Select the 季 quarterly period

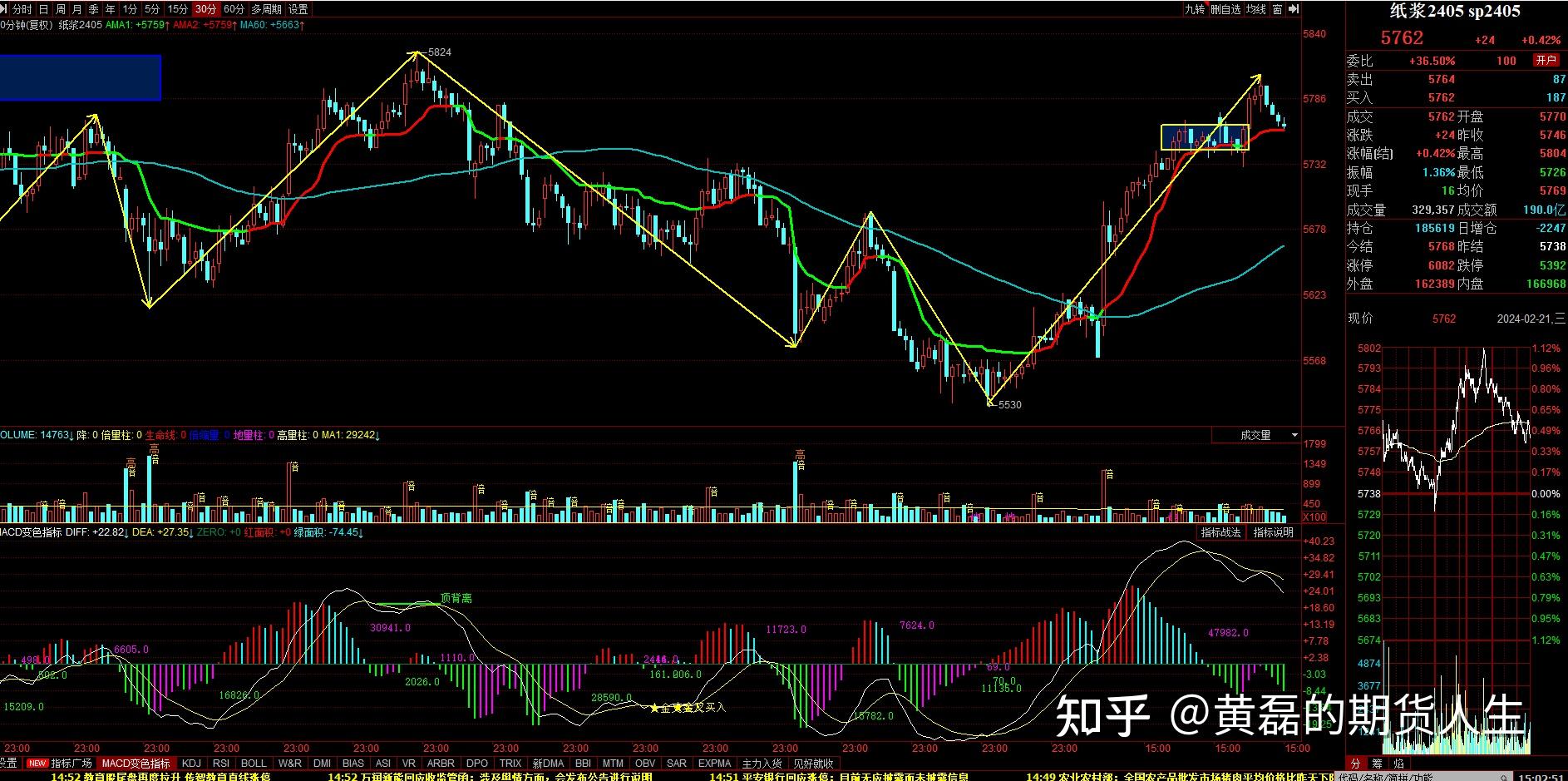[x=93, y=9]
